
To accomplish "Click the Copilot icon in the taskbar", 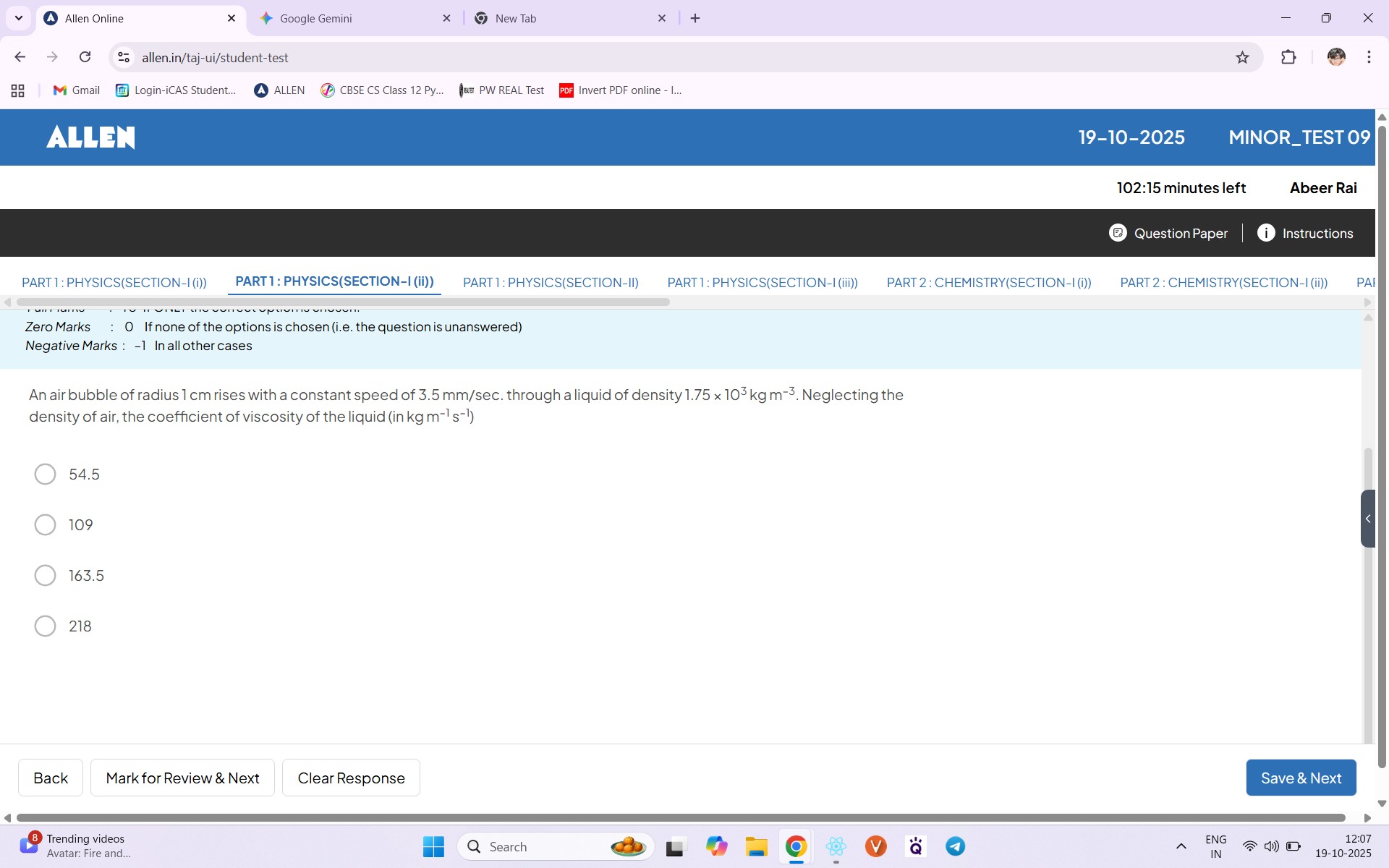I will 716,846.
